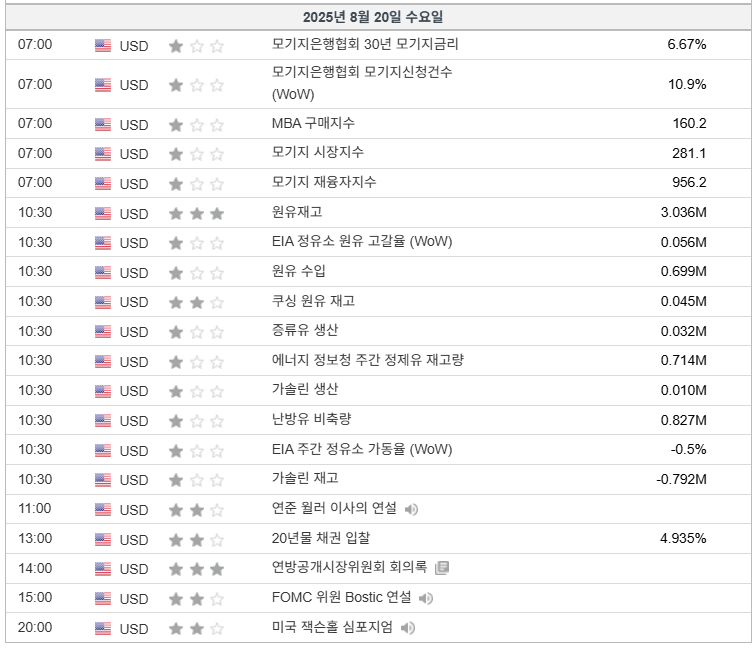The image size is (755, 649).
Task: Click the value 160.2
Action: click(690, 123)
